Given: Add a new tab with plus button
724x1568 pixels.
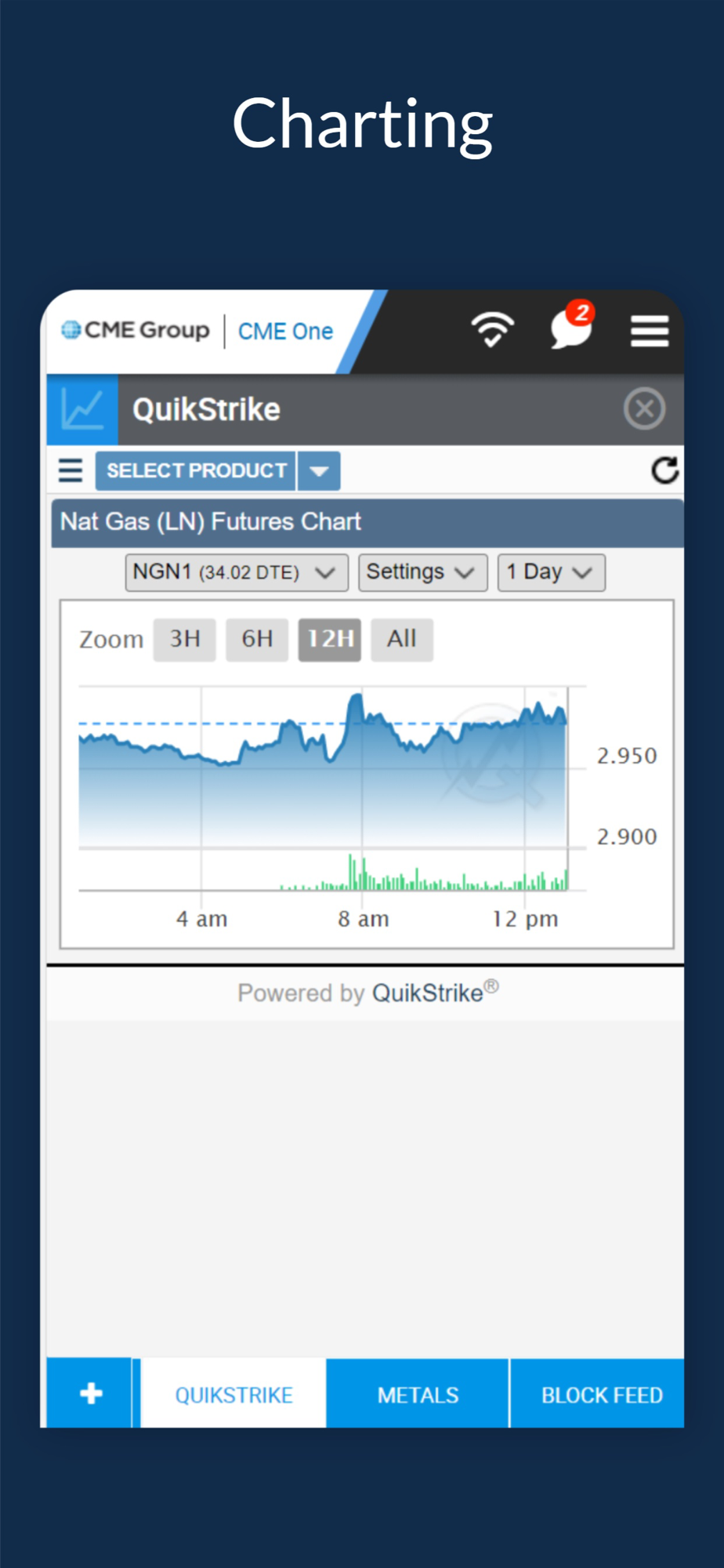Looking at the screenshot, I should coord(90,1393).
